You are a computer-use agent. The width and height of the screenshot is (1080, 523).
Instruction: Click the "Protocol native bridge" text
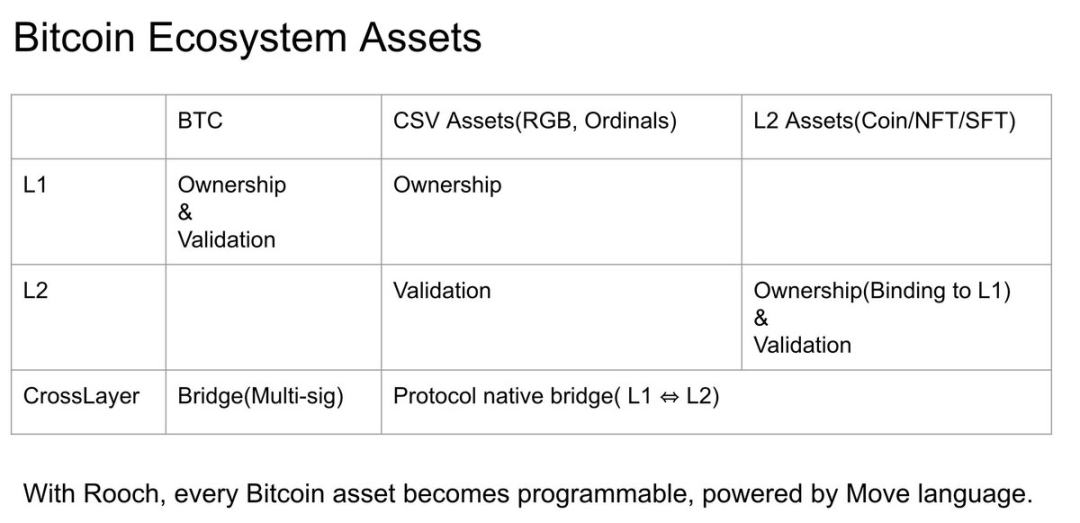[x=499, y=396]
